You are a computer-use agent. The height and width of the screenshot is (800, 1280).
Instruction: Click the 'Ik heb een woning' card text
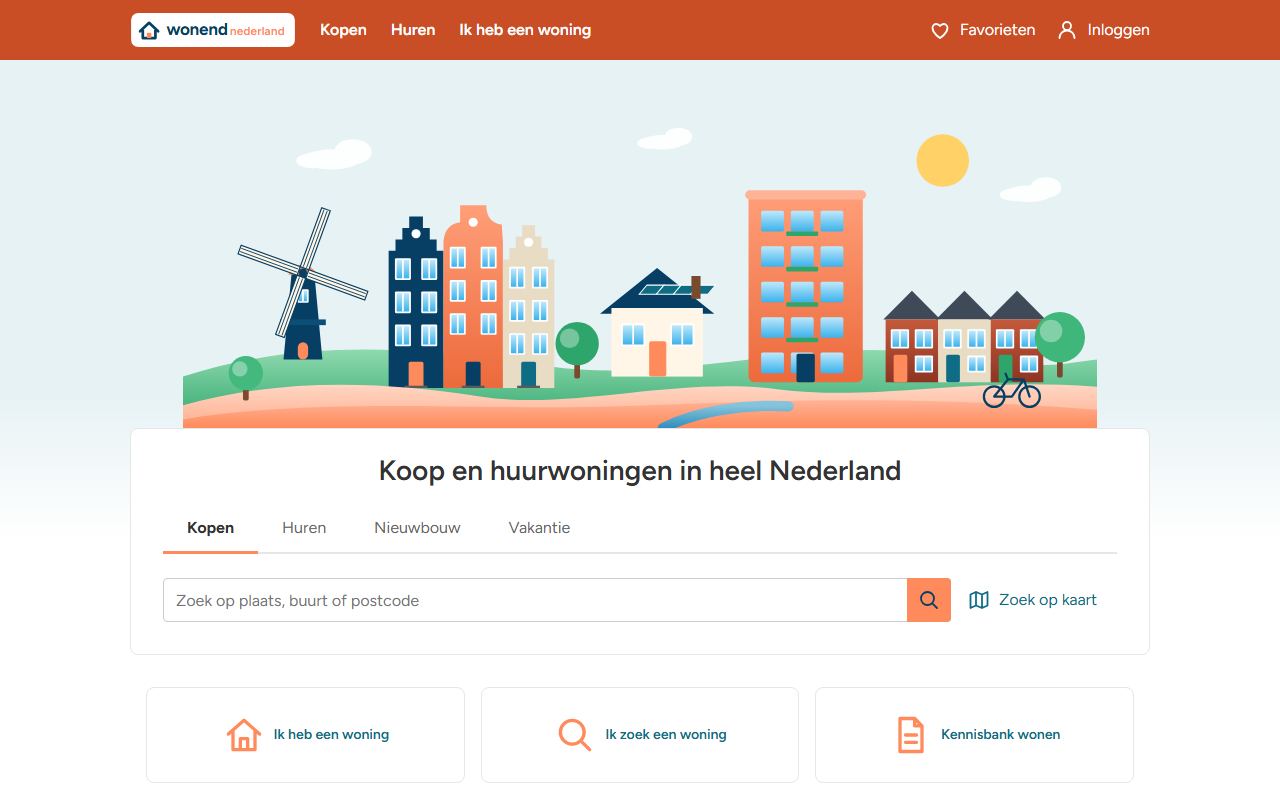click(331, 735)
